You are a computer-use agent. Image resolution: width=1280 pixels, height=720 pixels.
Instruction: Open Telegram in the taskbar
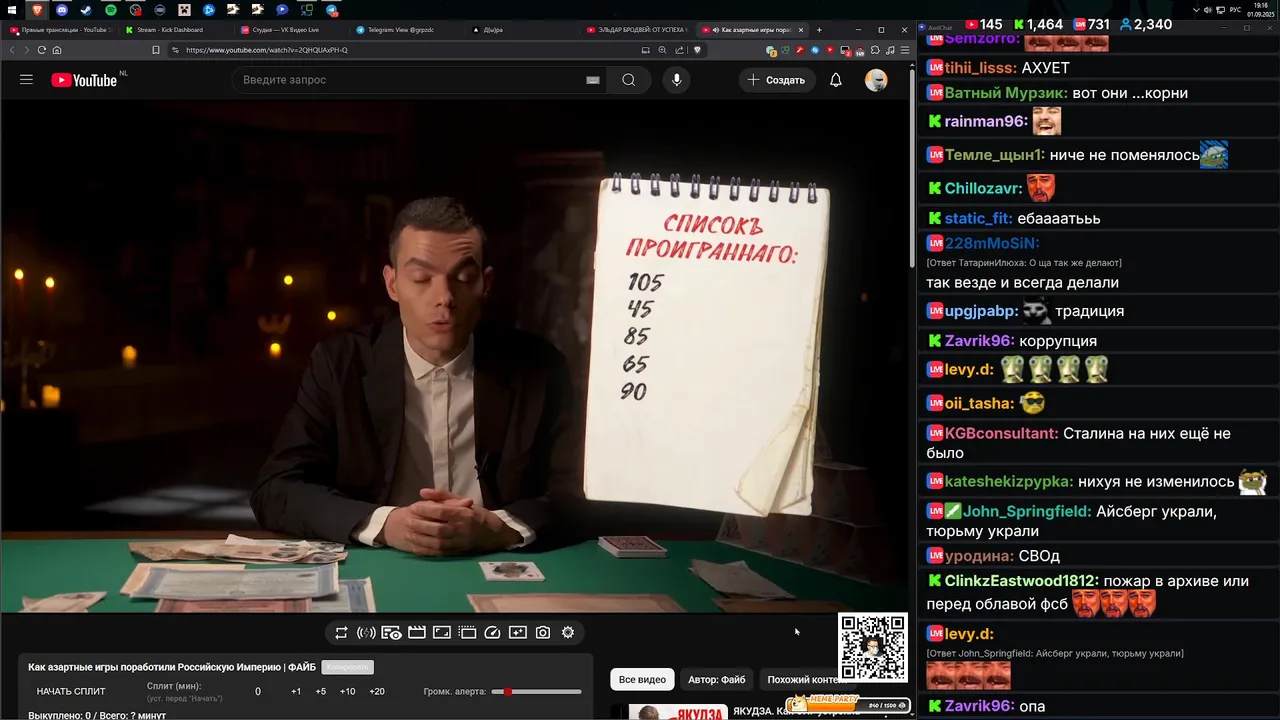tap(332, 10)
